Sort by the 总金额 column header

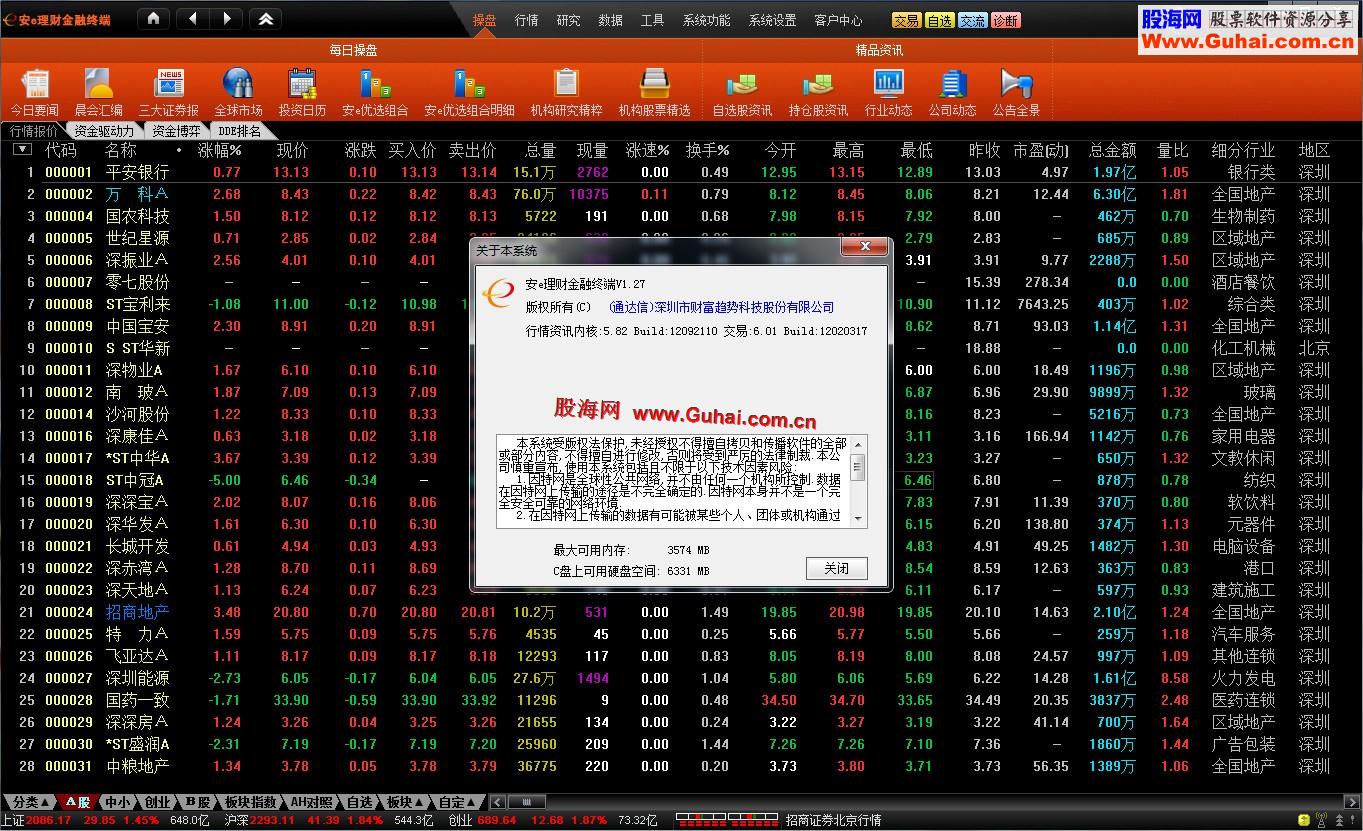point(1112,150)
